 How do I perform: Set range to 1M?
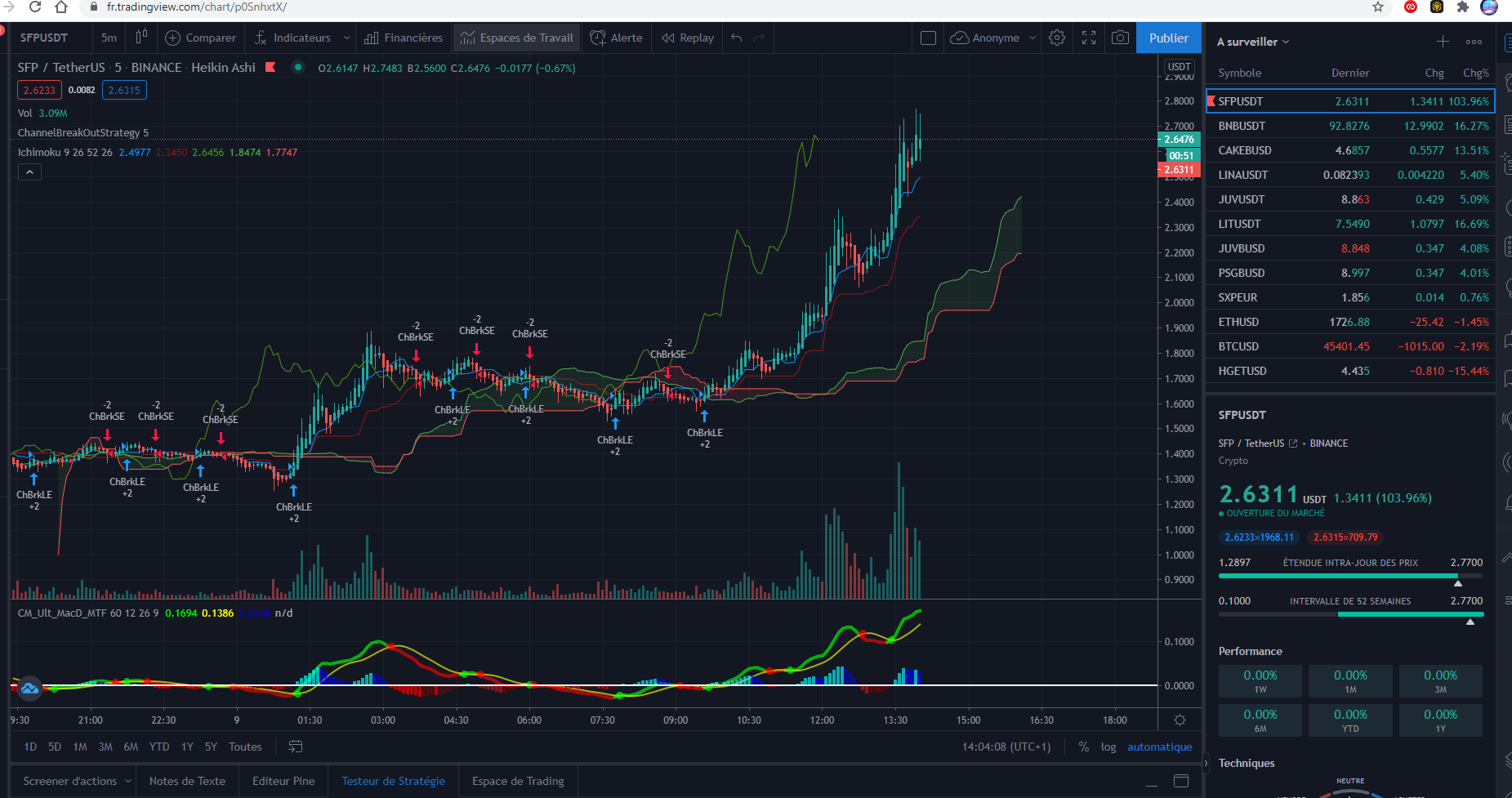coord(80,747)
